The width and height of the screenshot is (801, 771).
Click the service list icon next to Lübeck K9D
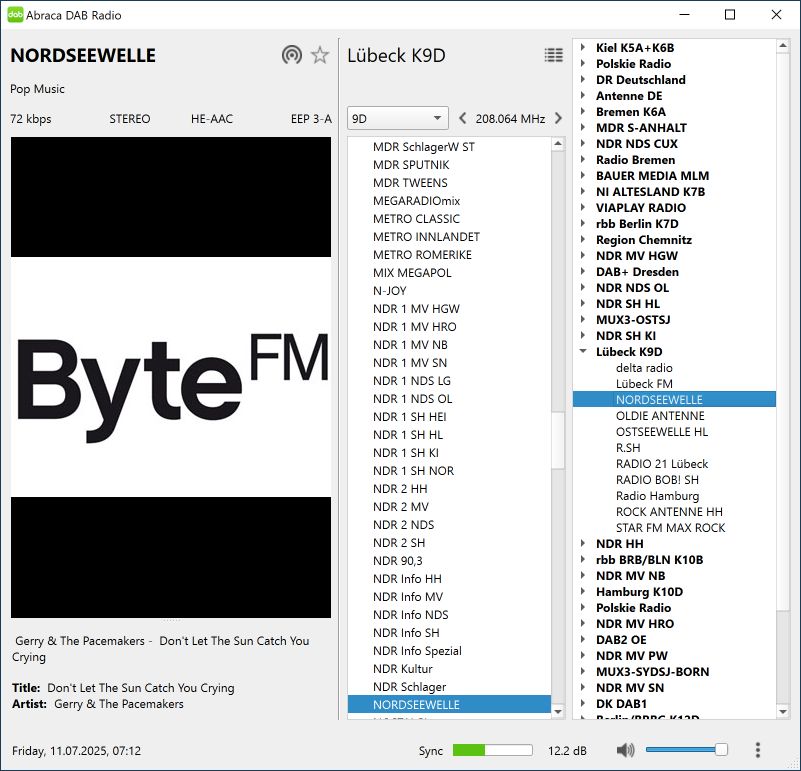coord(553,55)
